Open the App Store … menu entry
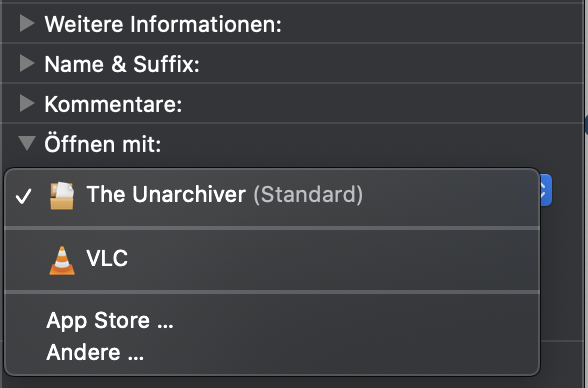 (110, 321)
